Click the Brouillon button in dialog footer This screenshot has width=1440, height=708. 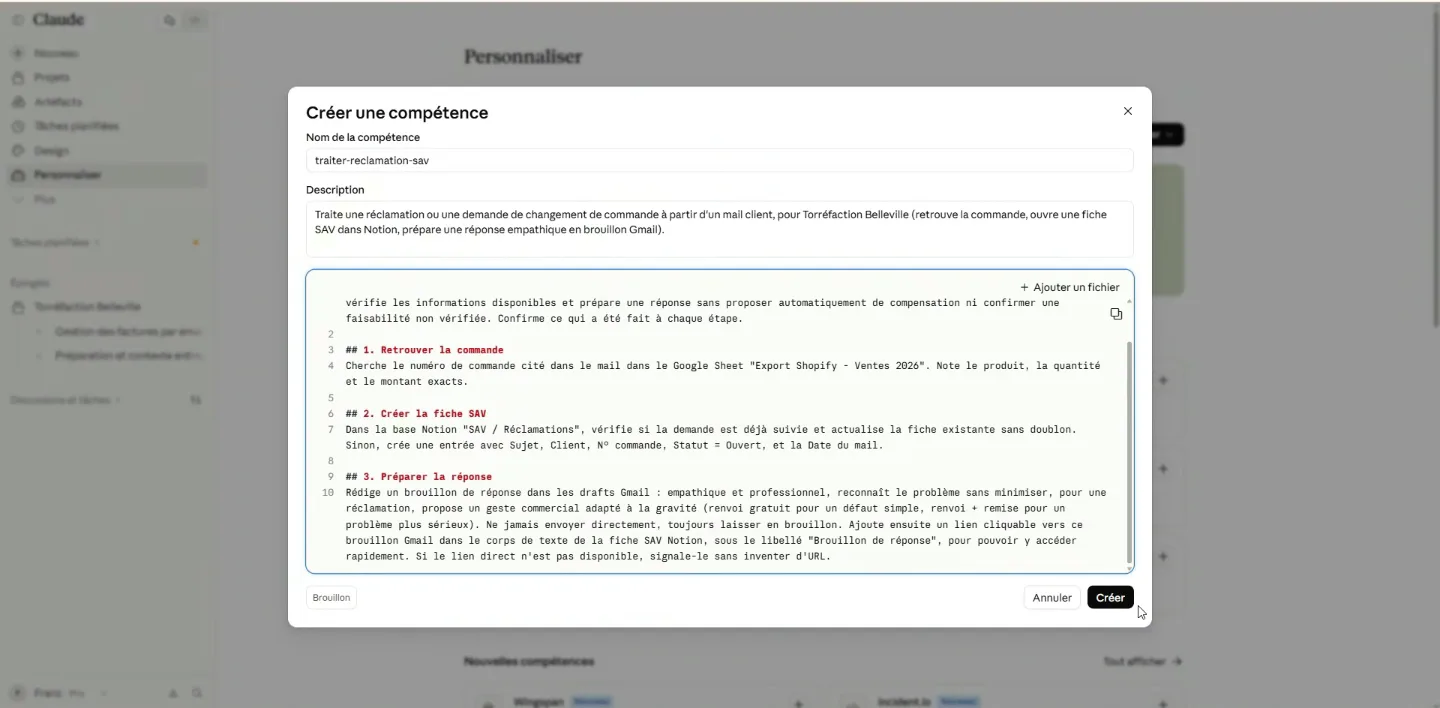(x=331, y=597)
